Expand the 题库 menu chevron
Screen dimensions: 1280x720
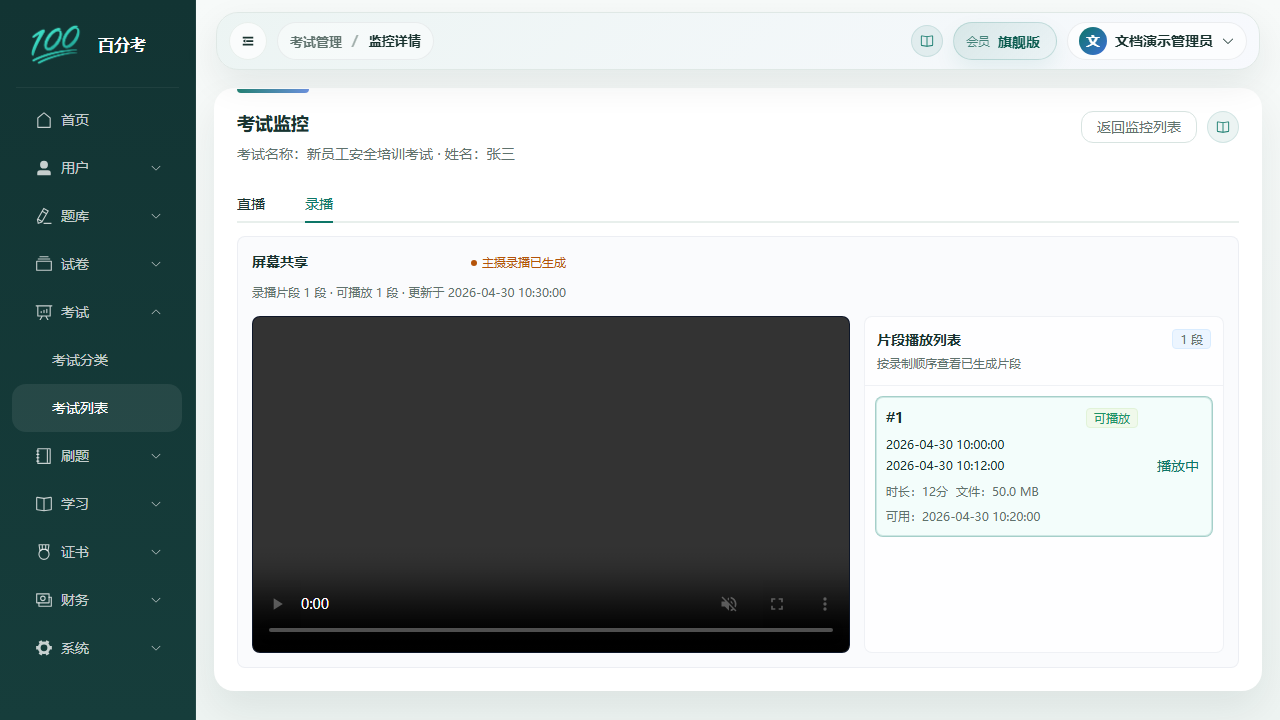coord(156,216)
